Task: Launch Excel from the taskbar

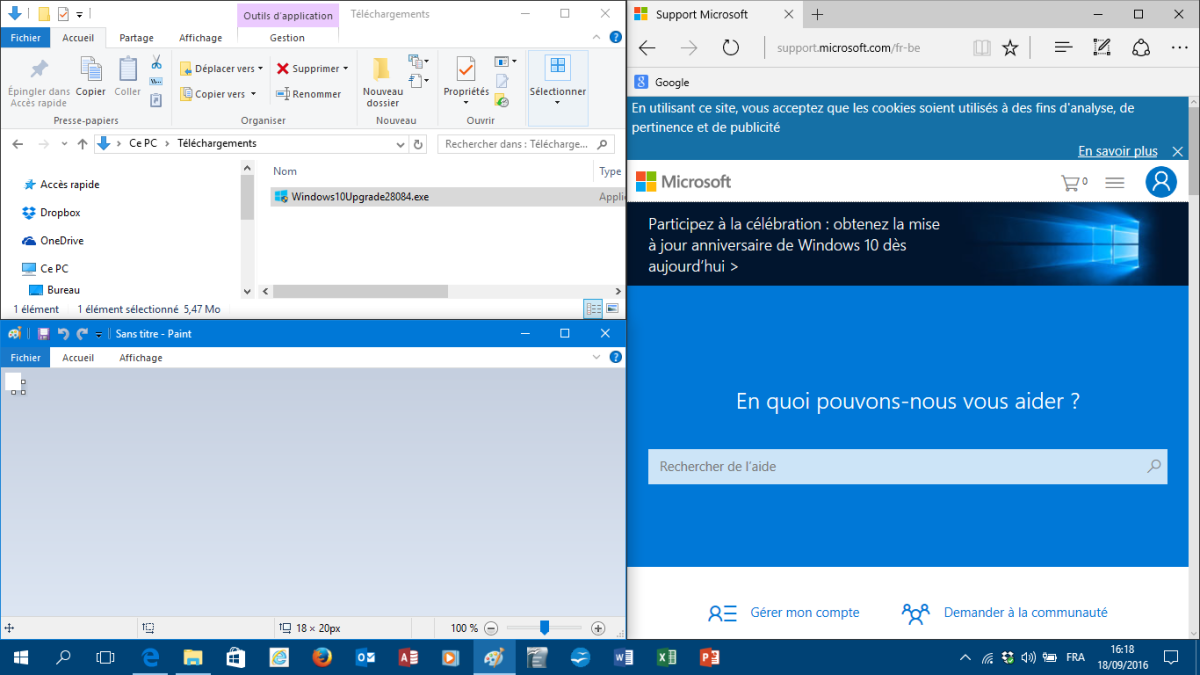Action: click(x=666, y=657)
